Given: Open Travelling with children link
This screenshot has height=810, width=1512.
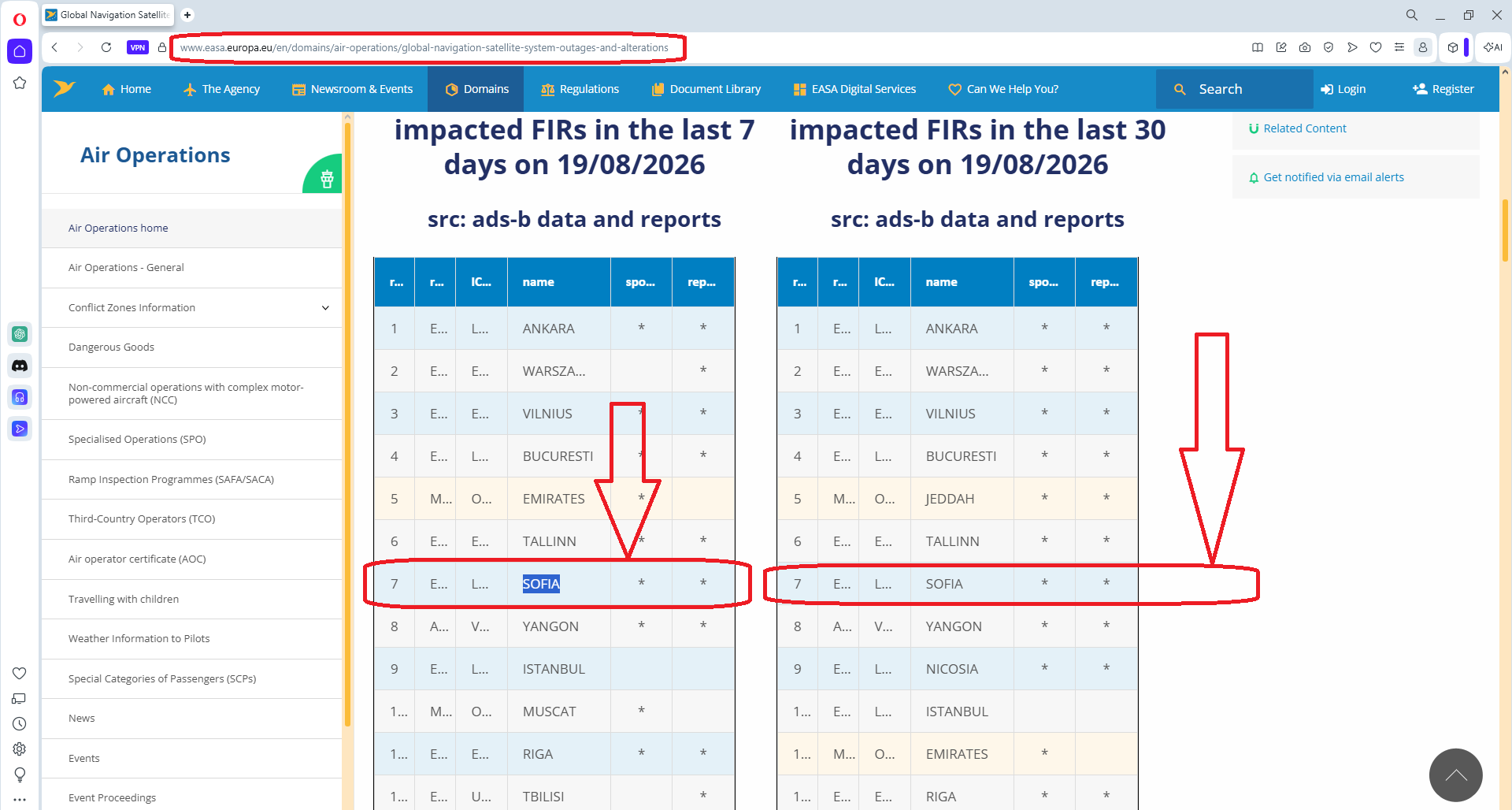Looking at the screenshot, I should click(124, 599).
